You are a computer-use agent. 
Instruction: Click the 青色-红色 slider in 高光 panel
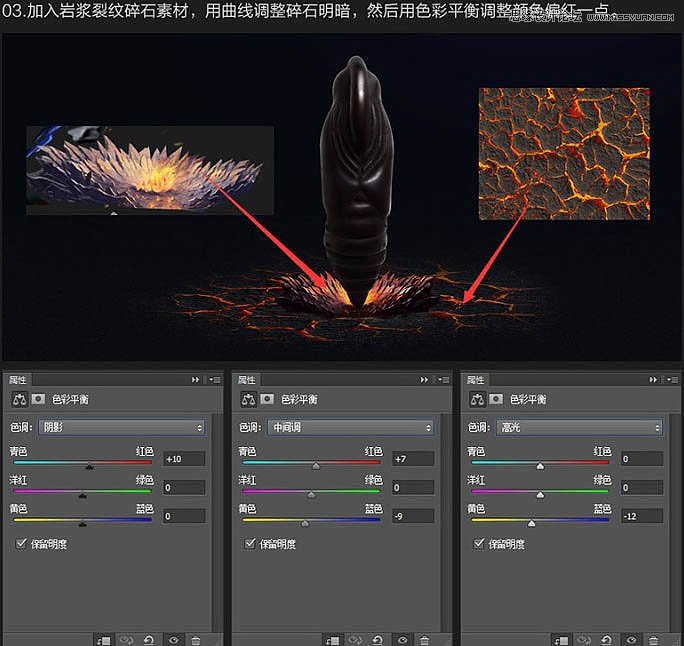tap(540, 462)
